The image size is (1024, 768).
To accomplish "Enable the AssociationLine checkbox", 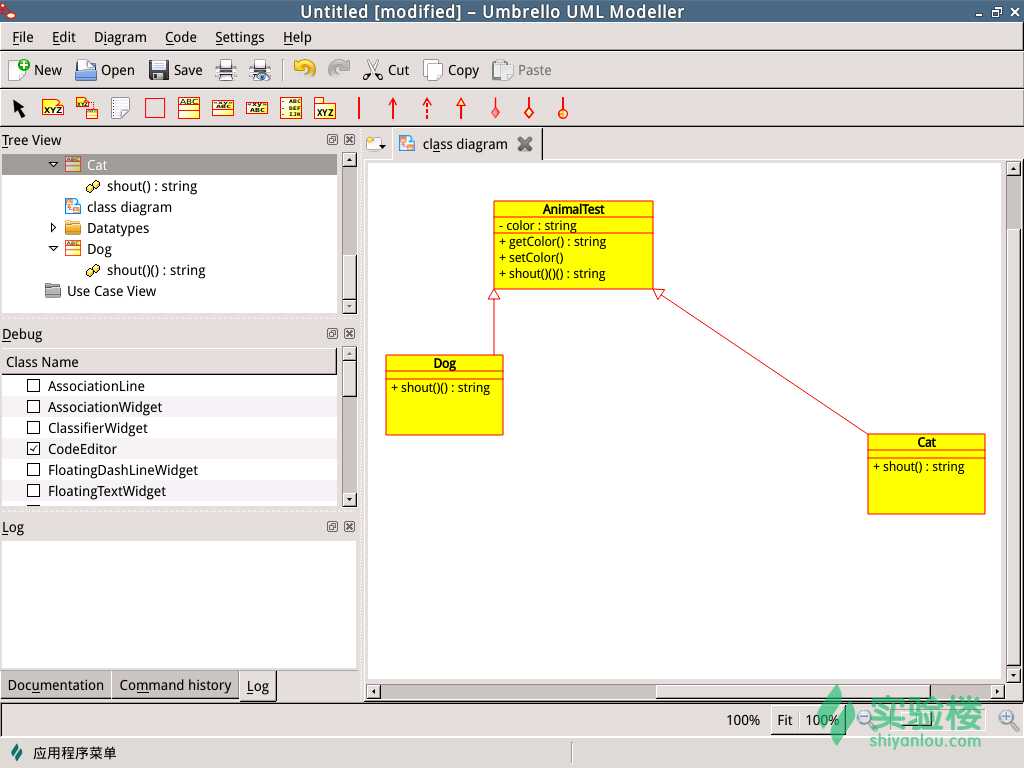I will point(33,385).
